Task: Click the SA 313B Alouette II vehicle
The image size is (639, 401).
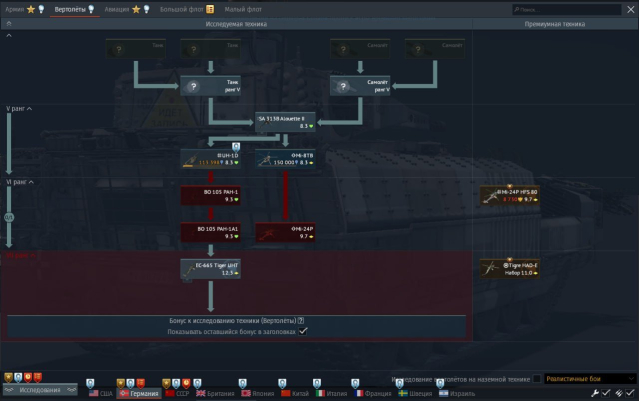Action: 286,122
